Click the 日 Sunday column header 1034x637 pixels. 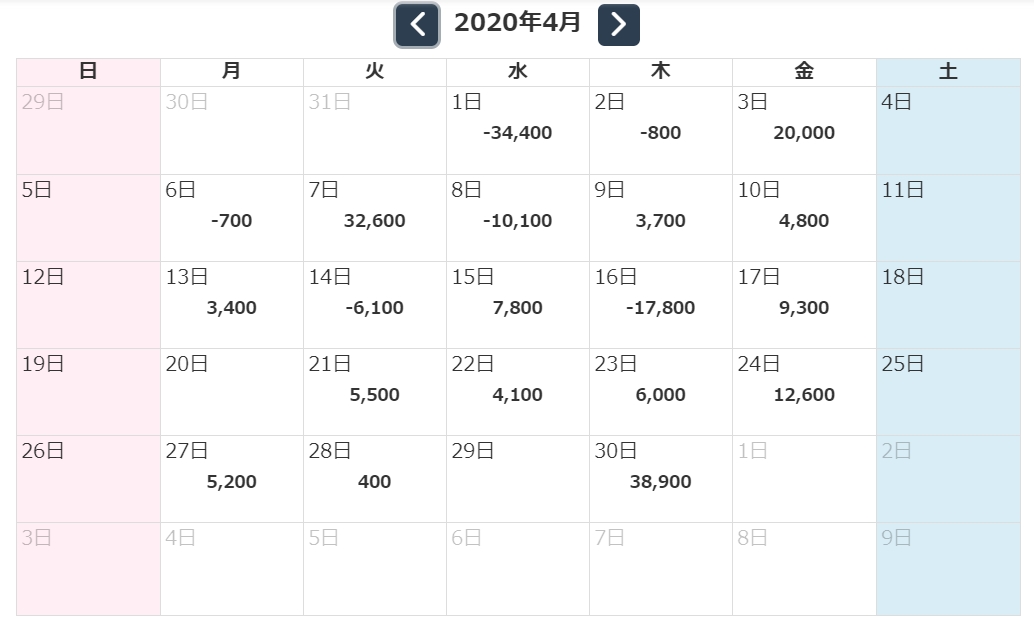click(88, 72)
